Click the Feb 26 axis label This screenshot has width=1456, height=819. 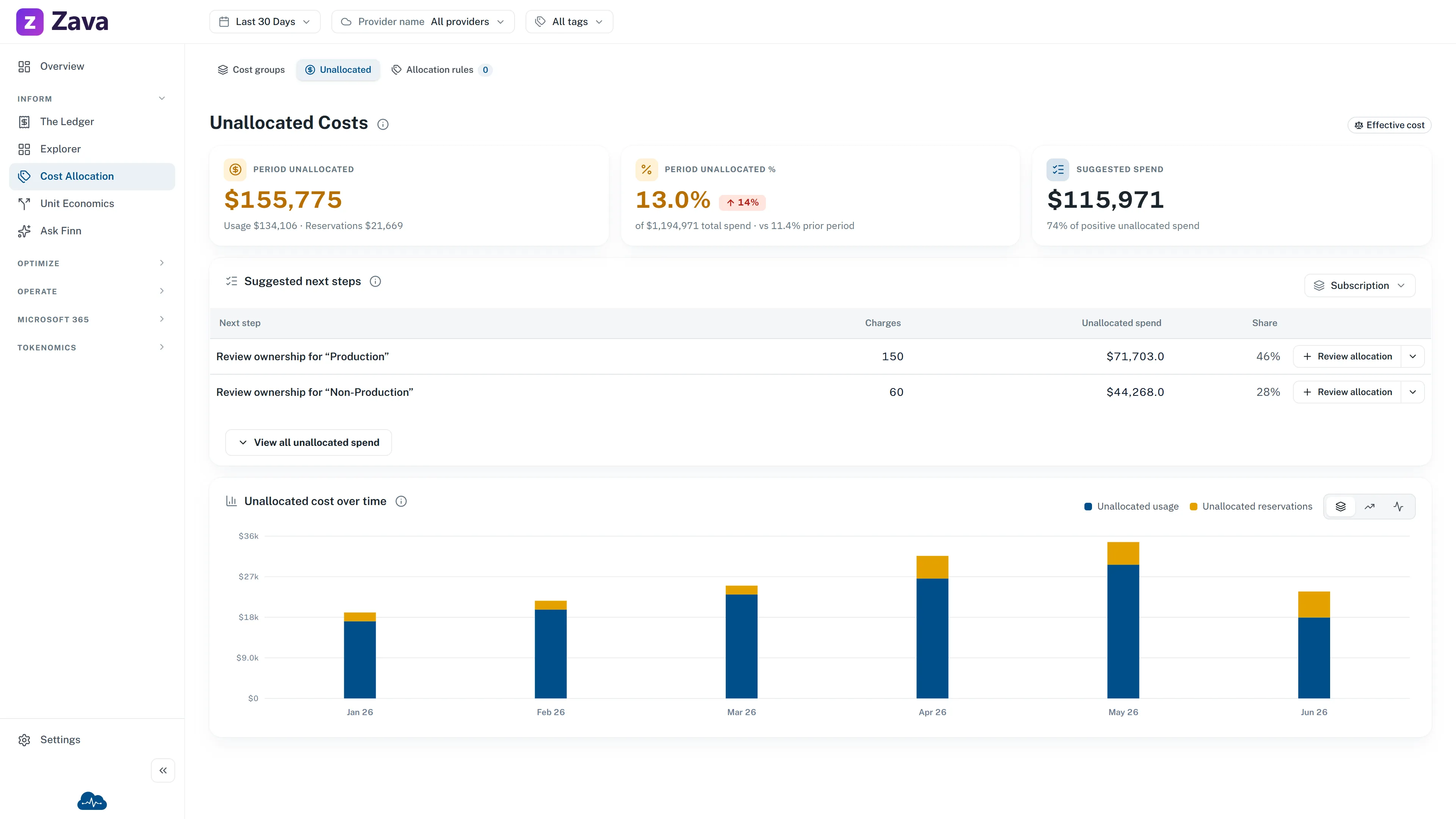(551, 712)
